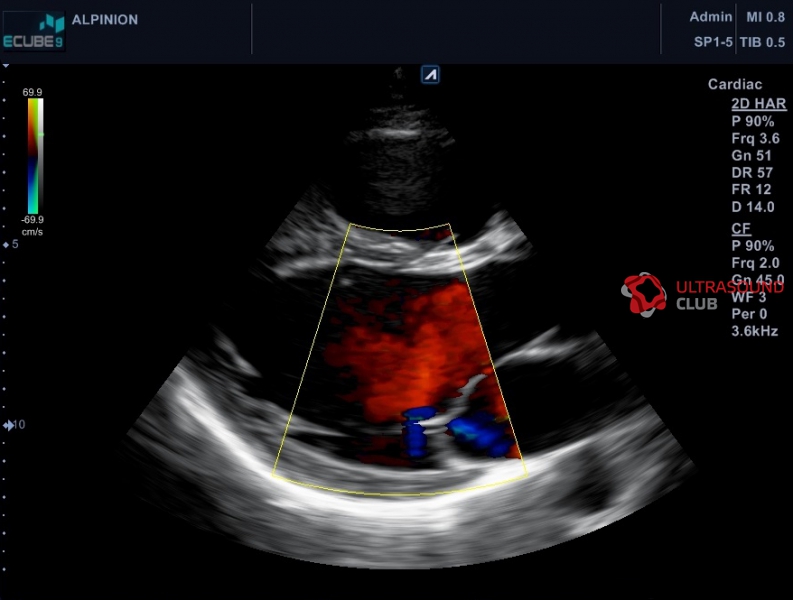Click the Frq 2.0 color frequency value
This screenshot has height=600, width=793.
pos(756,263)
